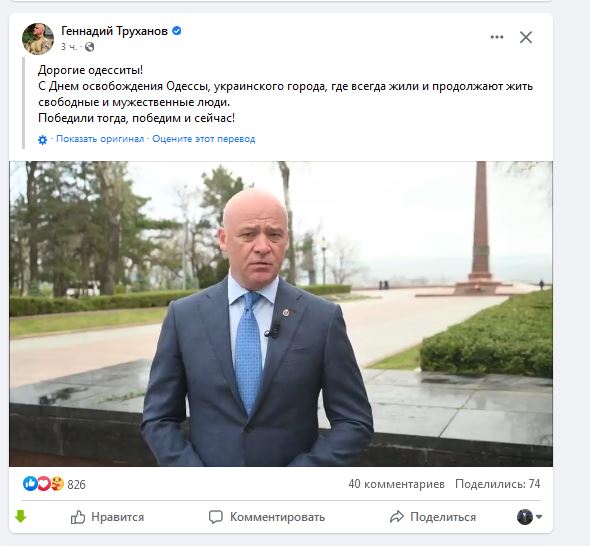Click the Комментировать button

click(x=267, y=517)
